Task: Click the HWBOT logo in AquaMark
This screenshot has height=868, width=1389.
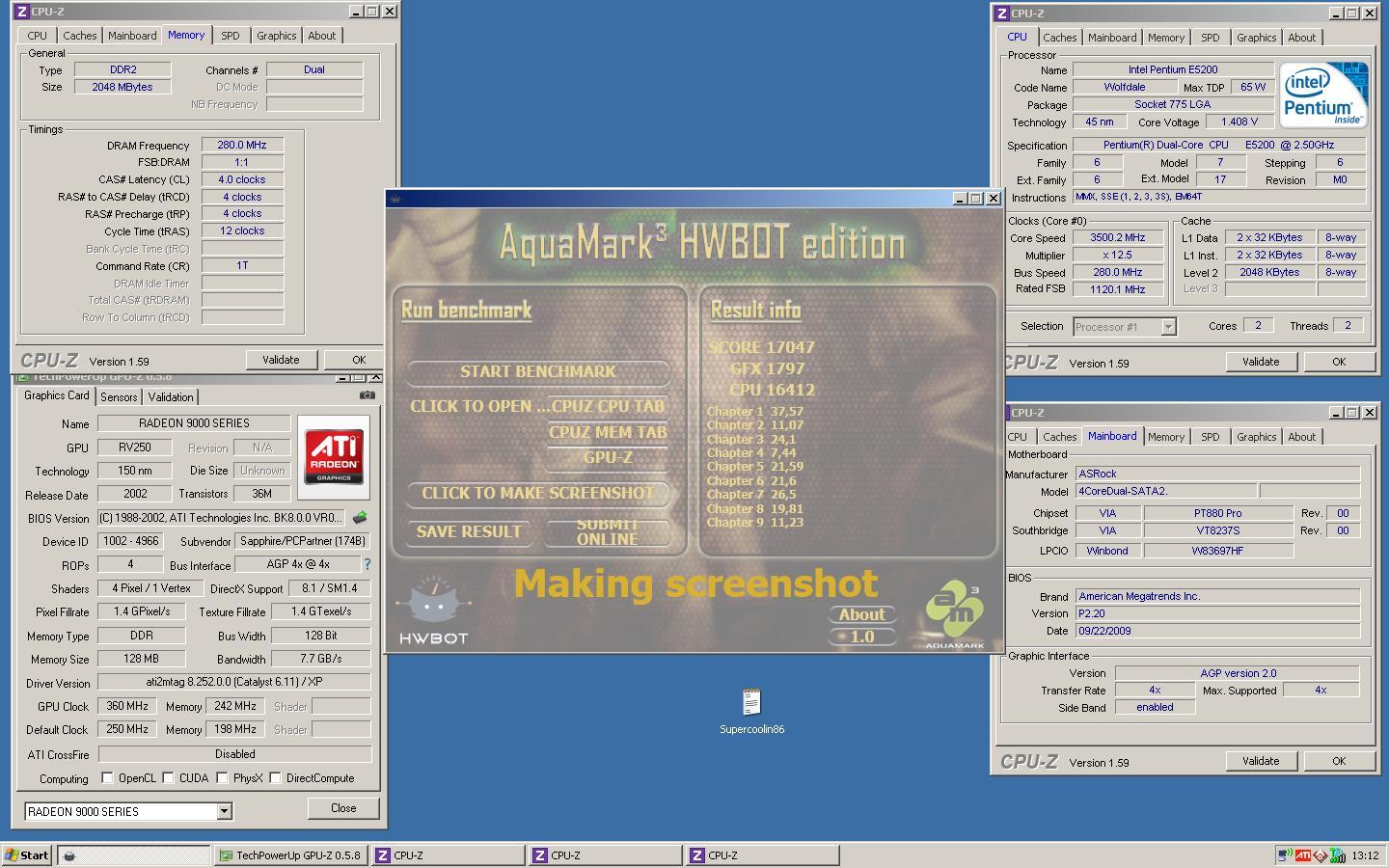Action: pyautogui.click(x=433, y=611)
